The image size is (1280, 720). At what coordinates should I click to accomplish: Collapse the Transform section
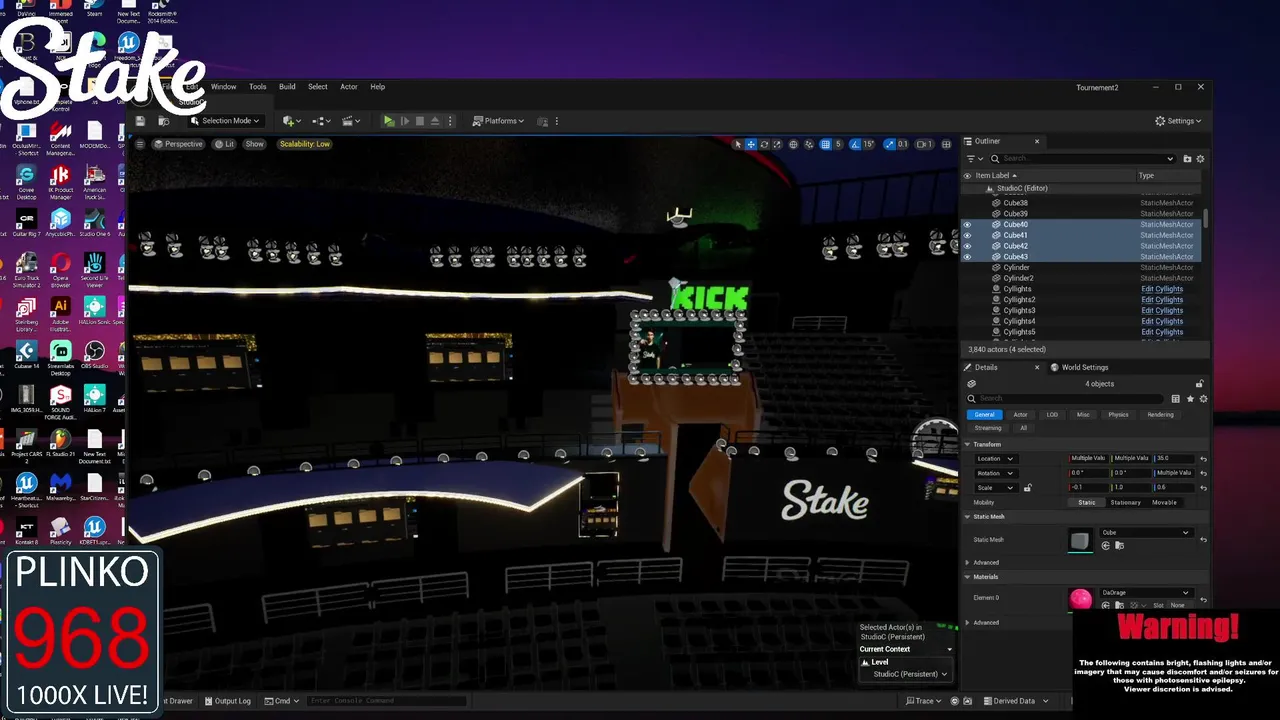[967, 444]
